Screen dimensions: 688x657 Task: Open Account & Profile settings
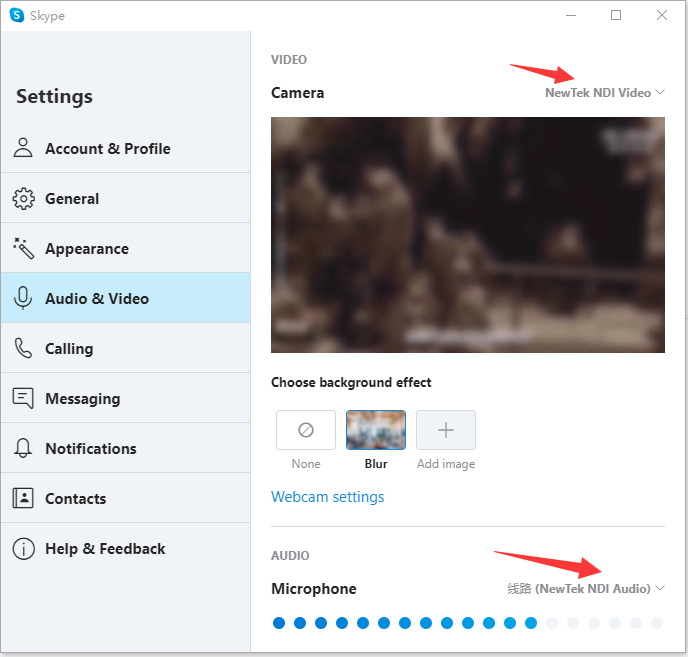coord(125,148)
